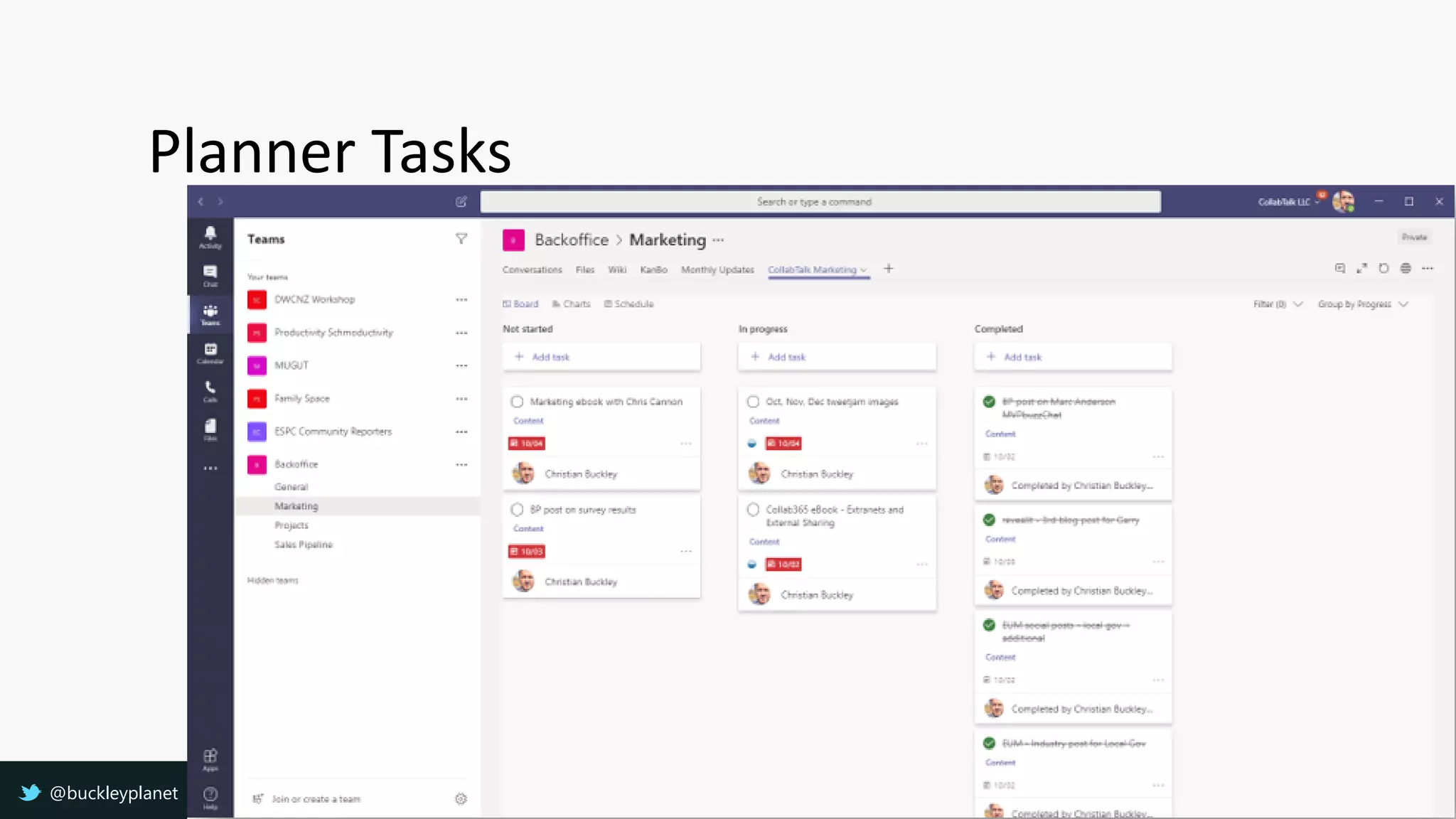Open the CollabTalk LLC org switcher
Screen dimensions: 1456x819
pos(1289,202)
